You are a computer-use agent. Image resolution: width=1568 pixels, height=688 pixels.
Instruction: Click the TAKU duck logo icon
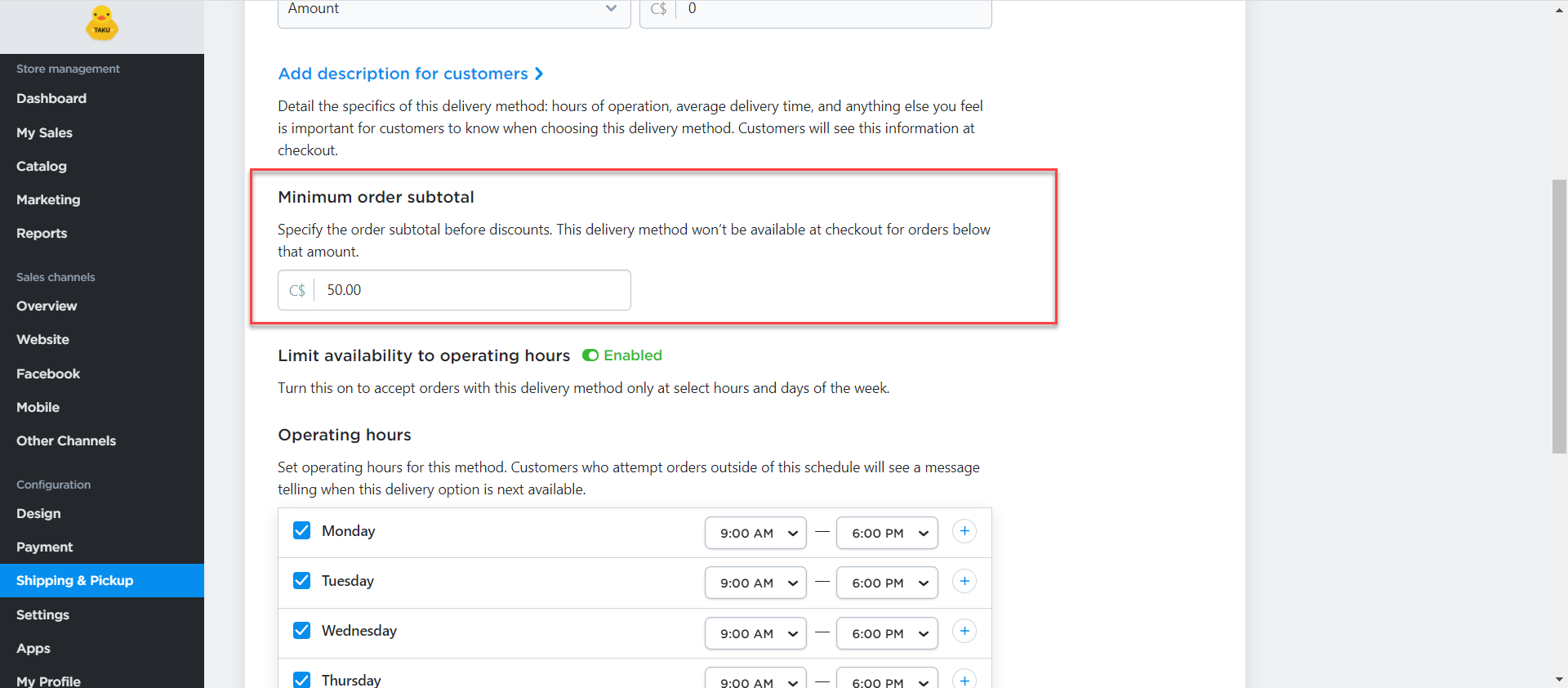102,24
